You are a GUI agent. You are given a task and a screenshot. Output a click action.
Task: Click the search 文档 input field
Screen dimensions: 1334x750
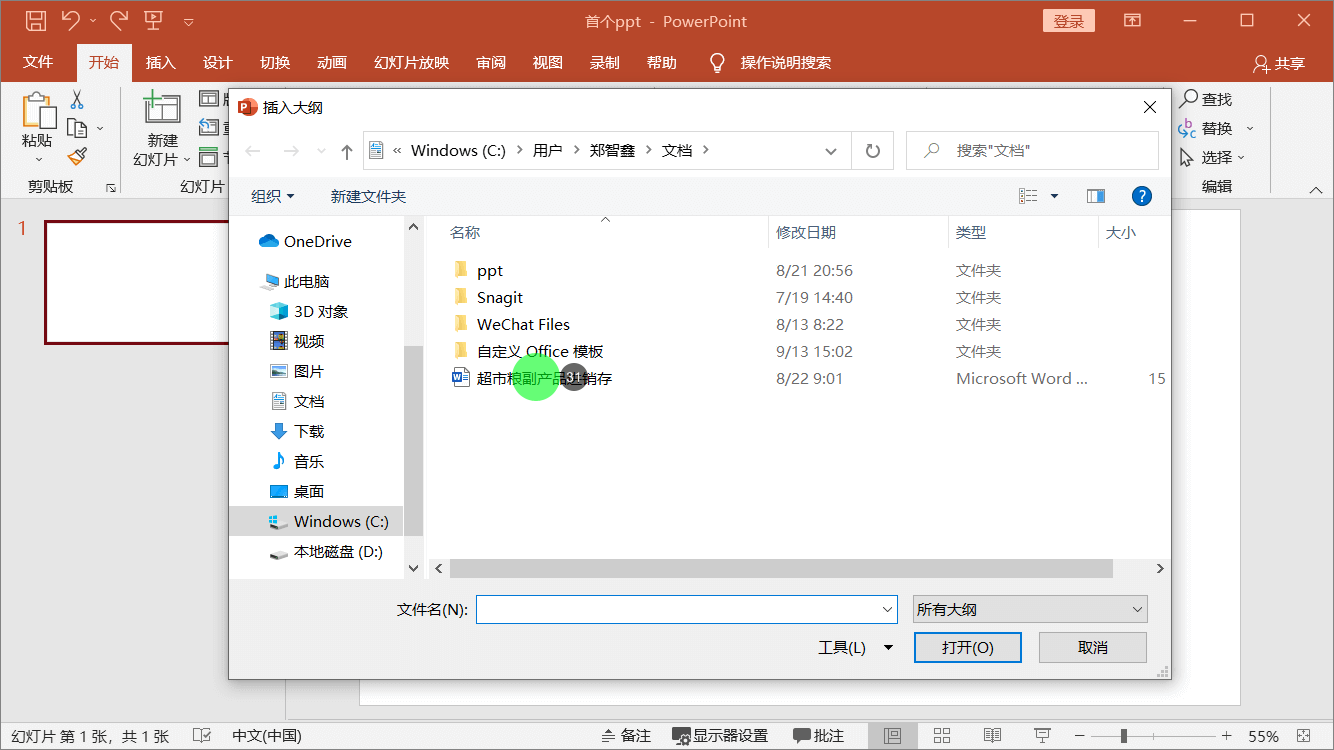click(x=1032, y=151)
